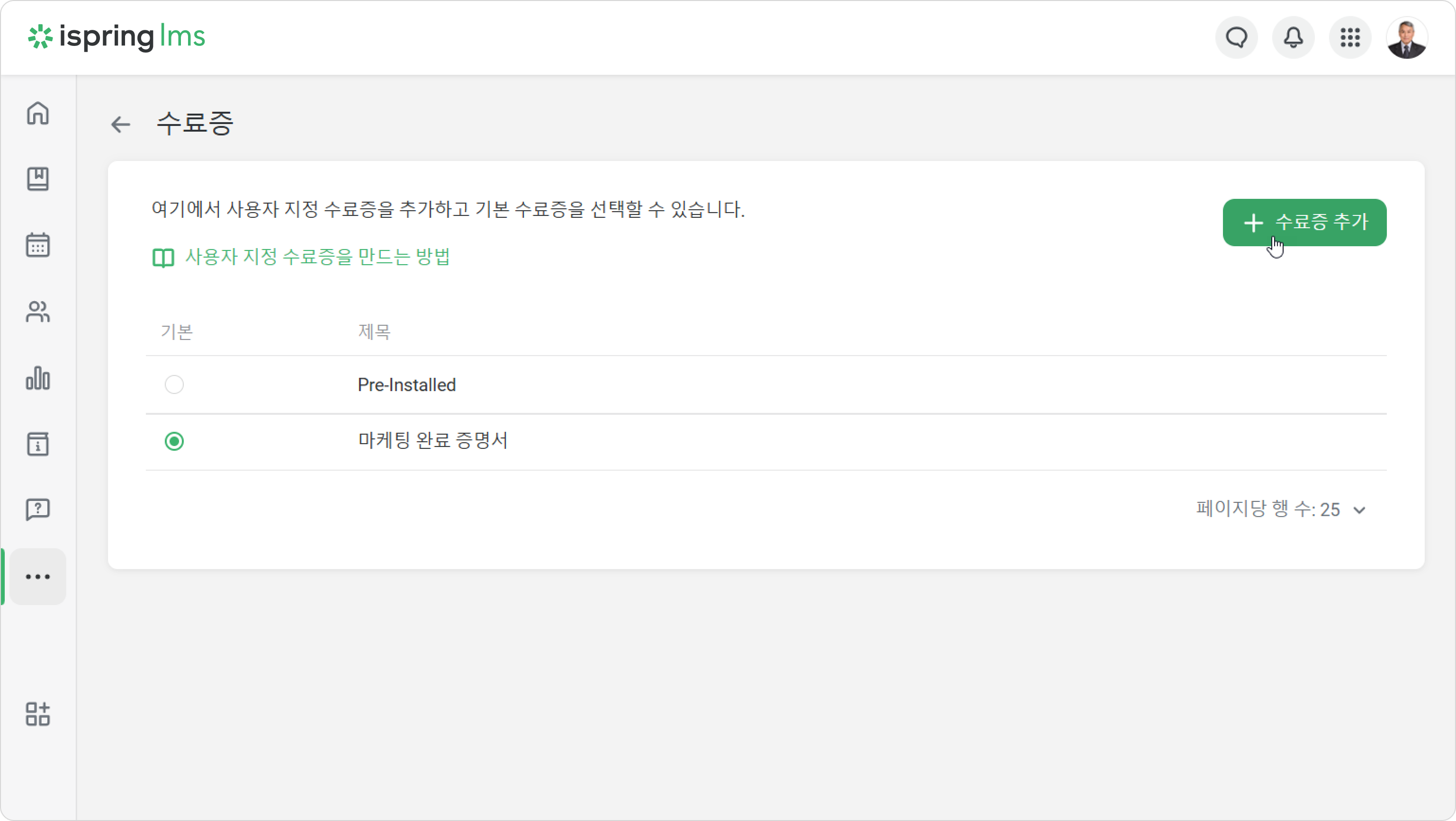1456x821 pixels.
Task: Open the Home icon in sidebar
Action: (x=38, y=113)
